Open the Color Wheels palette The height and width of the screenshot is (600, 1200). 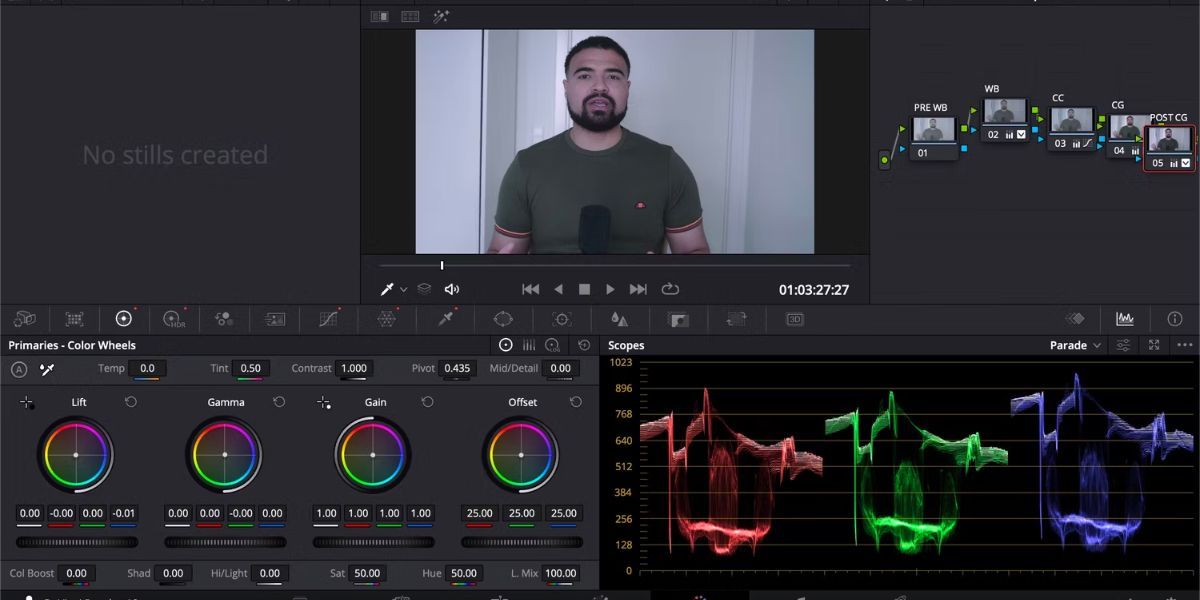[125, 319]
